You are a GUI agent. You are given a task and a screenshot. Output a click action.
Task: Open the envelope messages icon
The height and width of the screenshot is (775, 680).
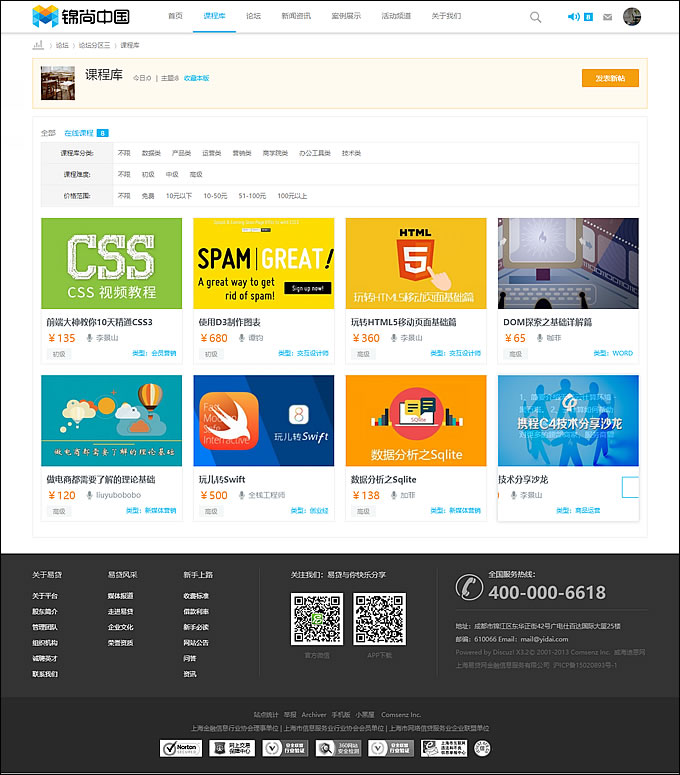[607, 17]
